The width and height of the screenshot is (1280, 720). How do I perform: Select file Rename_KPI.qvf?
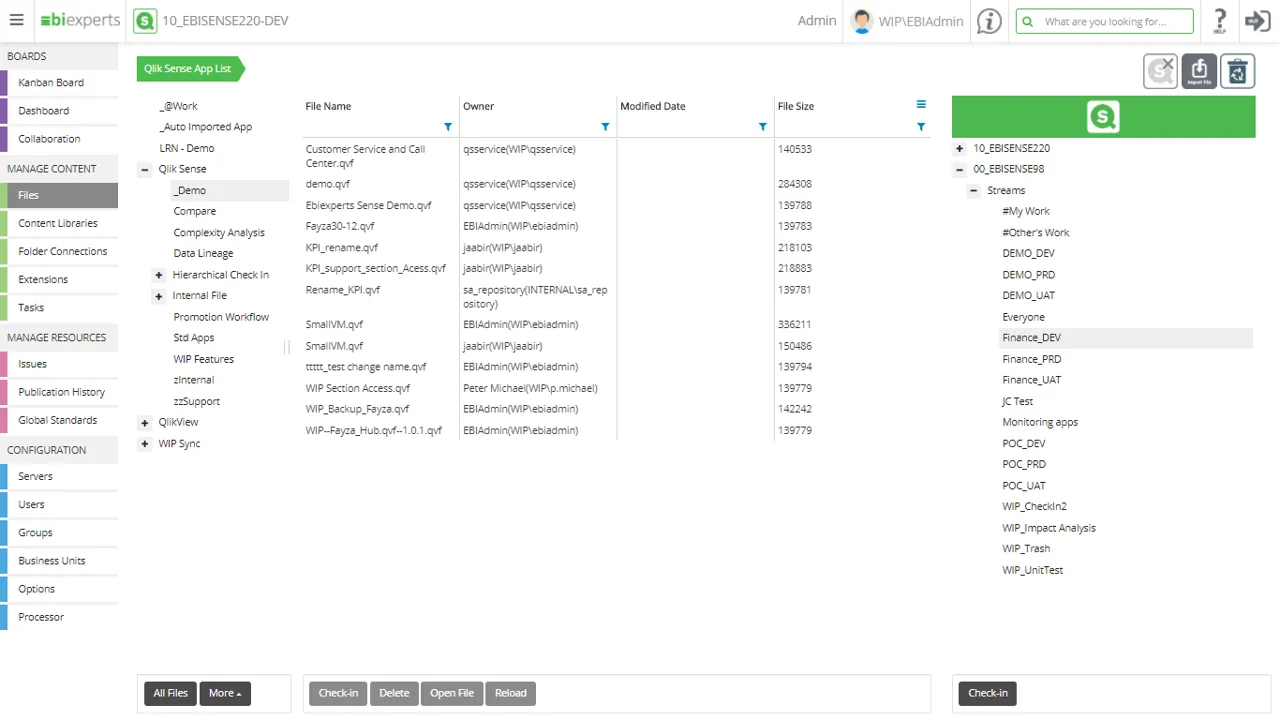point(343,290)
